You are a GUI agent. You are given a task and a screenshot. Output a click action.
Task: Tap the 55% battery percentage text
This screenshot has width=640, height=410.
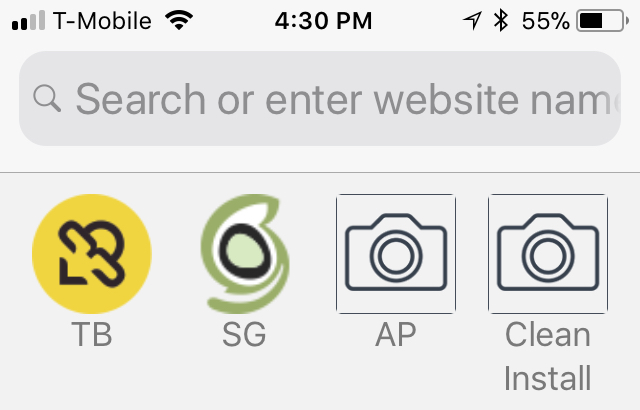pyautogui.click(x=546, y=21)
